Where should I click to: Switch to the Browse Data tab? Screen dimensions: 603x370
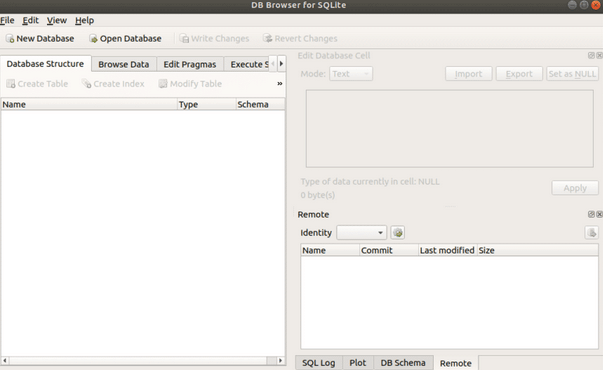coord(123,64)
